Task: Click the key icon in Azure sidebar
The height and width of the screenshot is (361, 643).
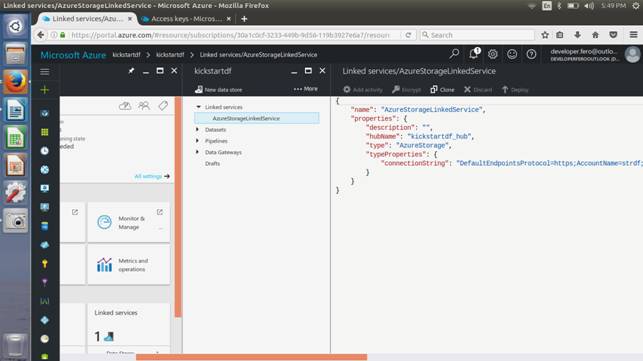Action: click(x=45, y=263)
